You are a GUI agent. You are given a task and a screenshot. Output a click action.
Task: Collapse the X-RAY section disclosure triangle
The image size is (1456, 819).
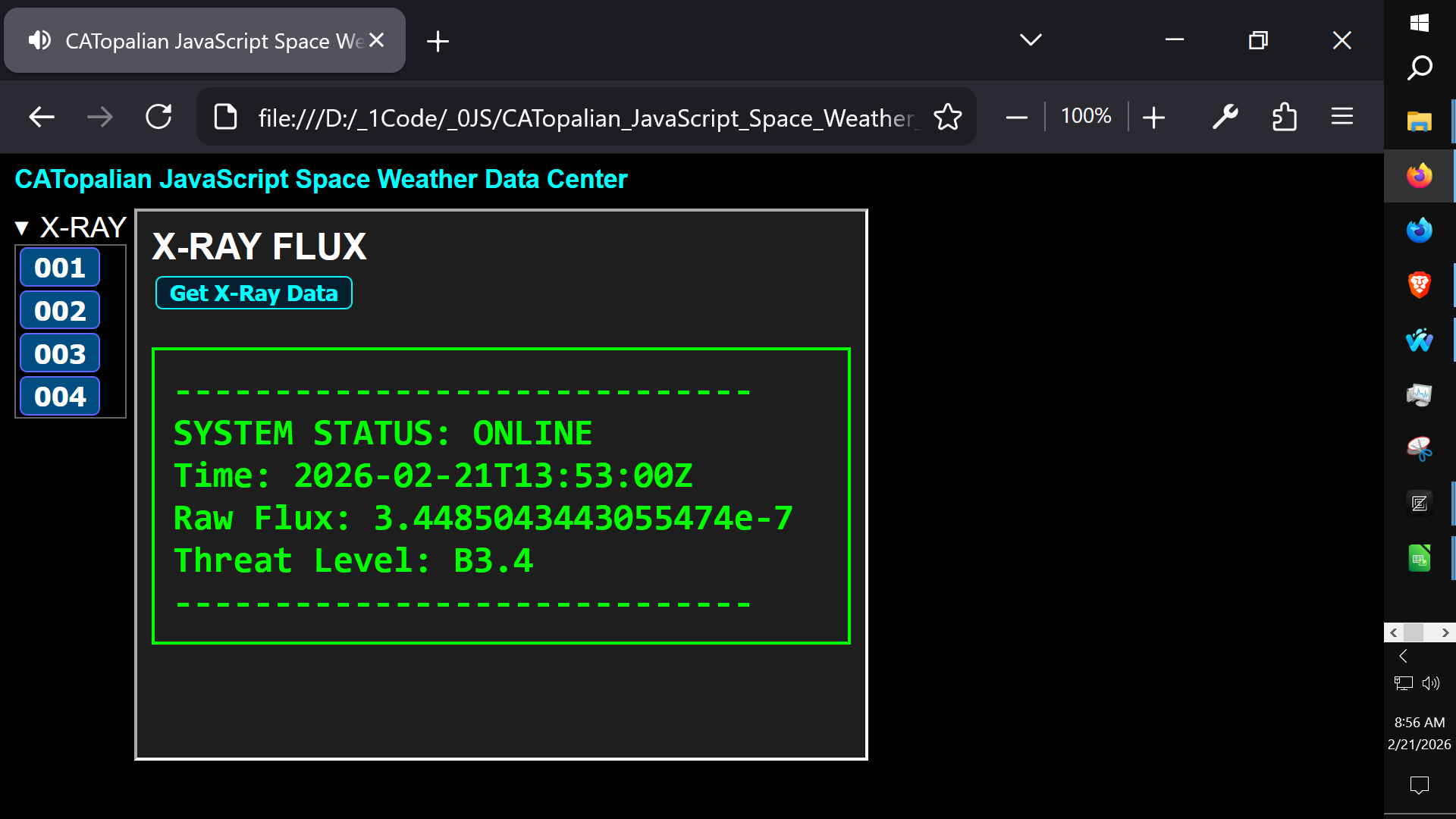(22, 227)
